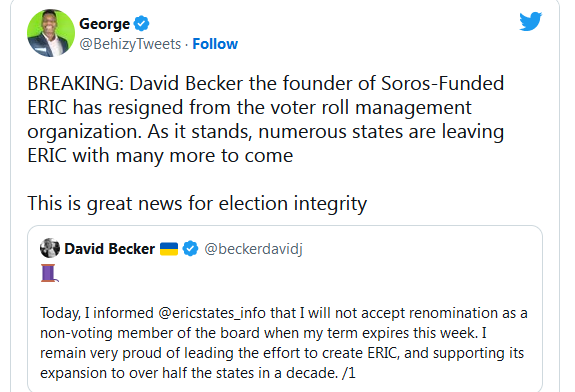Click George's blue verified badge

click(x=141, y=24)
